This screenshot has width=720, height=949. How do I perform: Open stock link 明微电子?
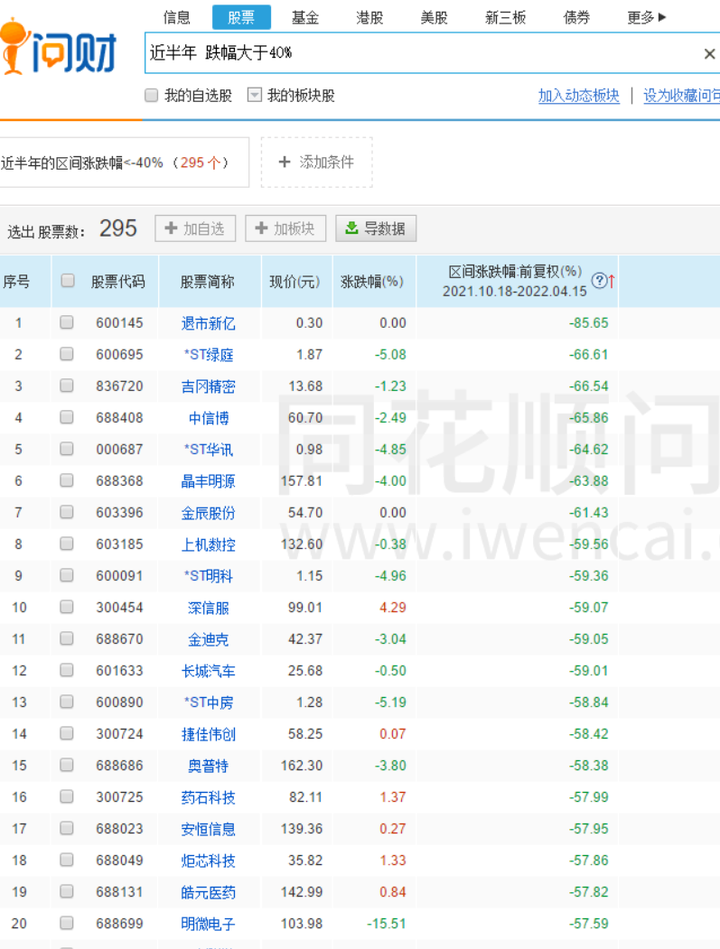click(x=208, y=924)
